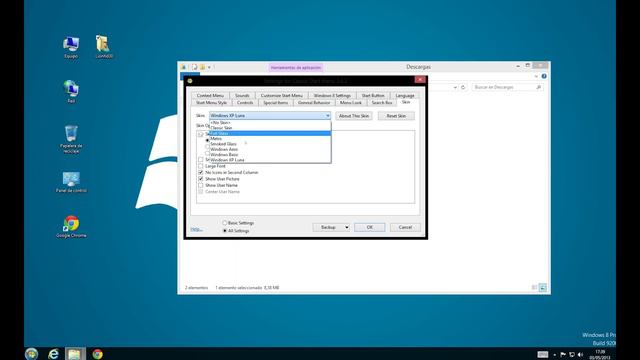Open the Backup dropdown button
The height and width of the screenshot is (360, 640).
pos(331,227)
